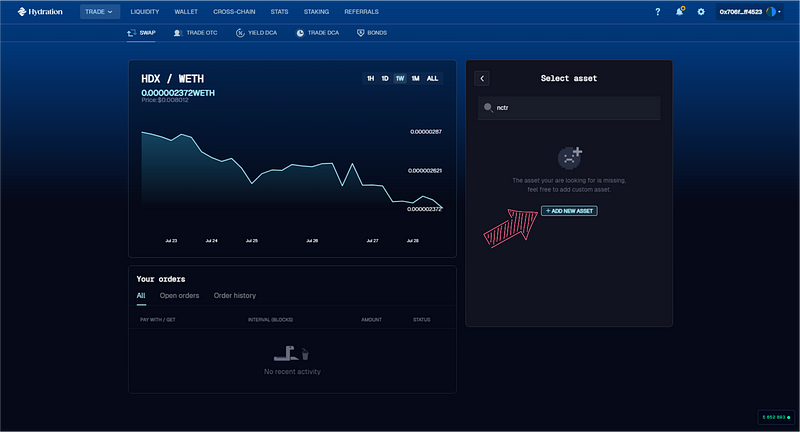The height and width of the screenshot is (432, 800).
Task: Click the Select asset heading
Action: tap(568, 79)
